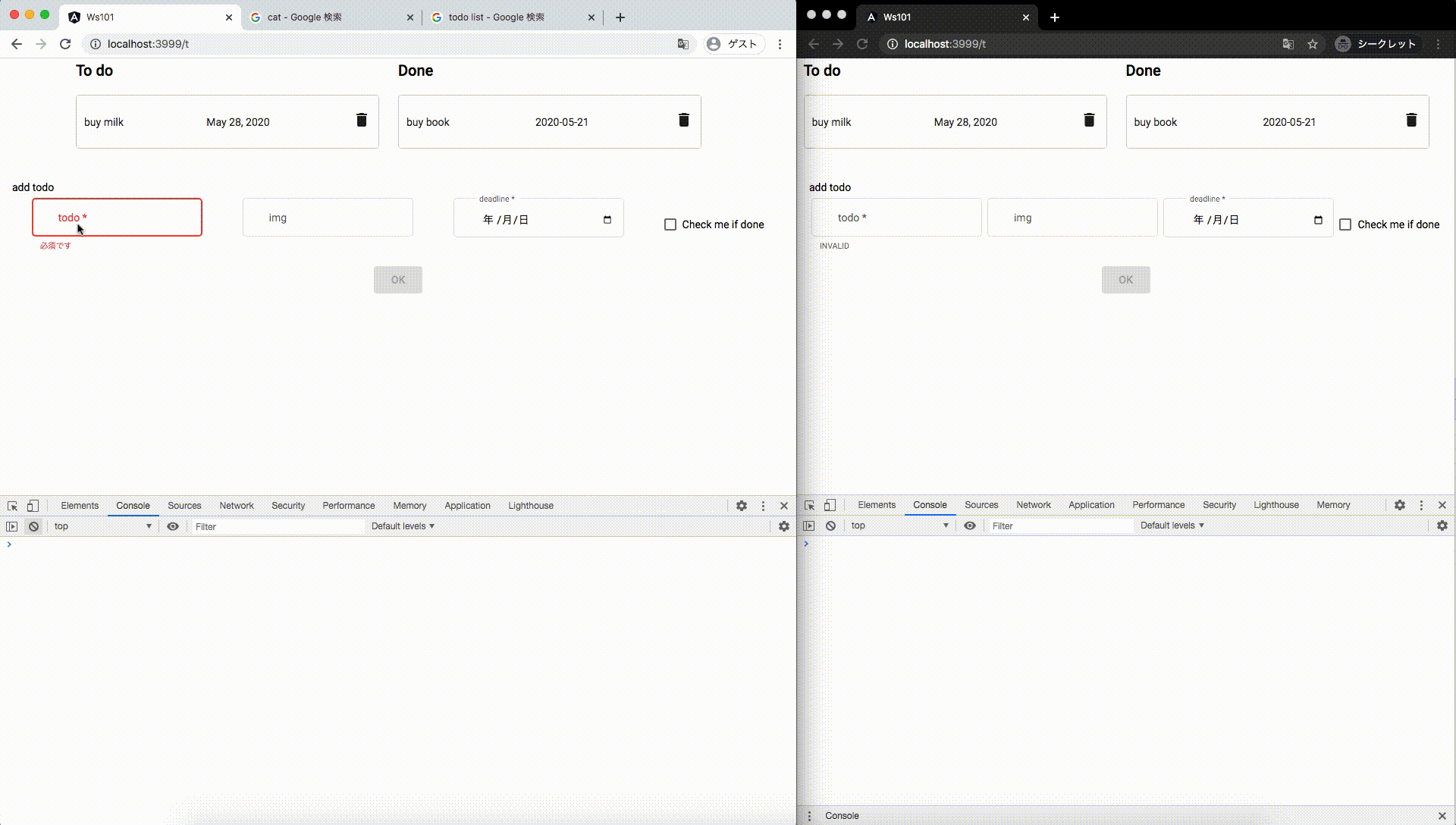Screen dimensions: 1456x825
Task: Expand Default levels dropdown in left console
Action: pyautogui.click(x=403, y=526)
